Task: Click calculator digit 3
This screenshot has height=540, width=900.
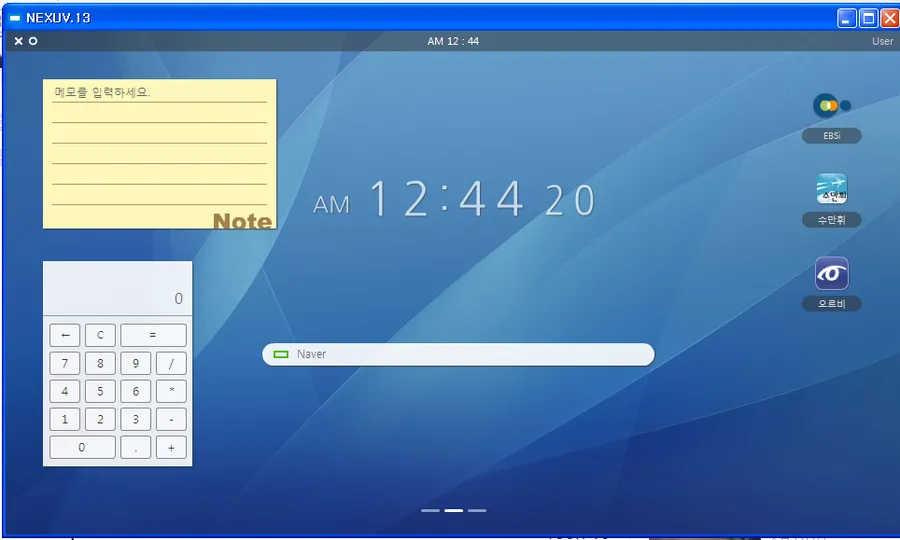Action: click(x=135, y=419)
